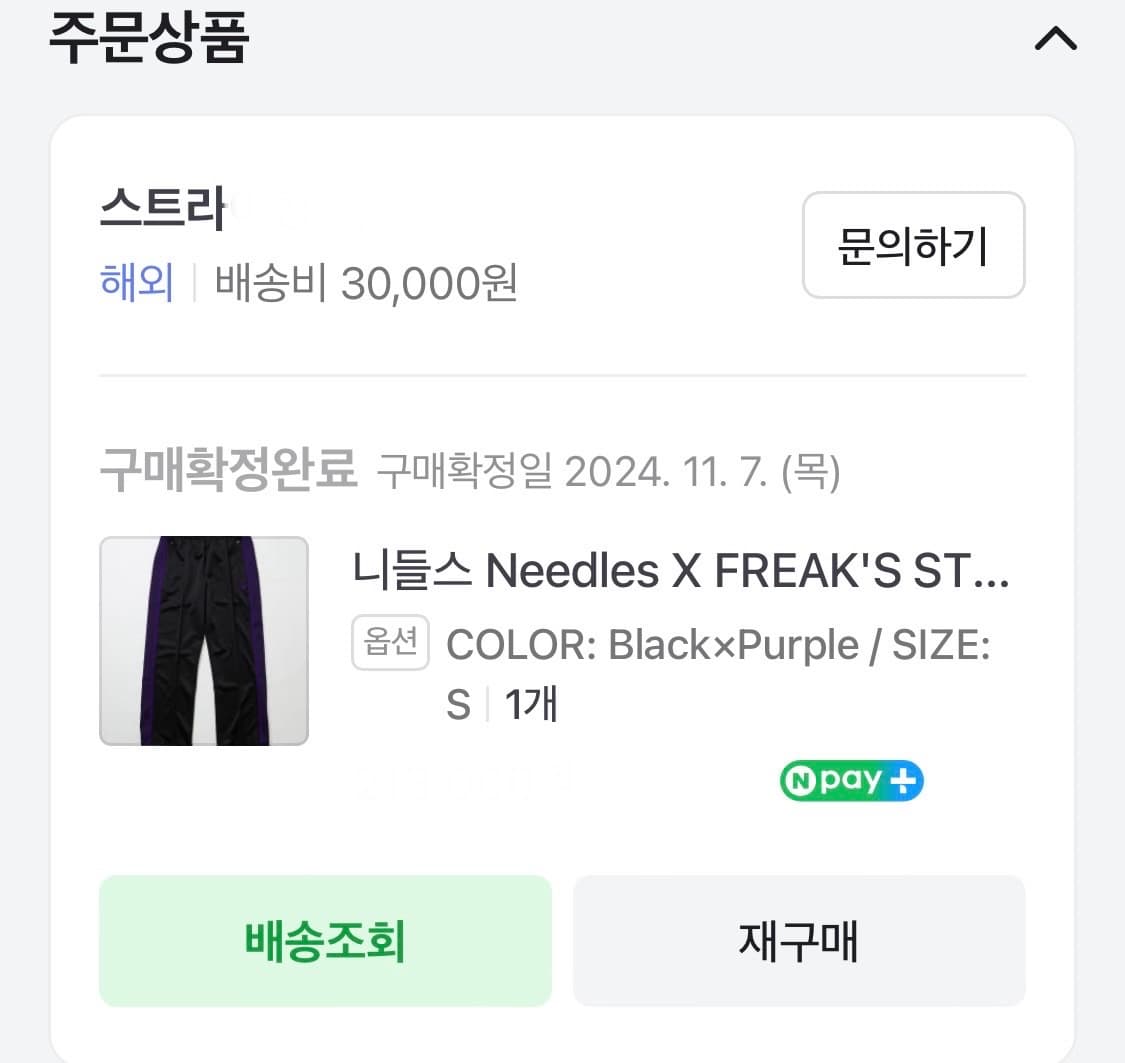Tap the 옵션 badge label
Screen dimensions: 1125x1063
coord(390,643)
